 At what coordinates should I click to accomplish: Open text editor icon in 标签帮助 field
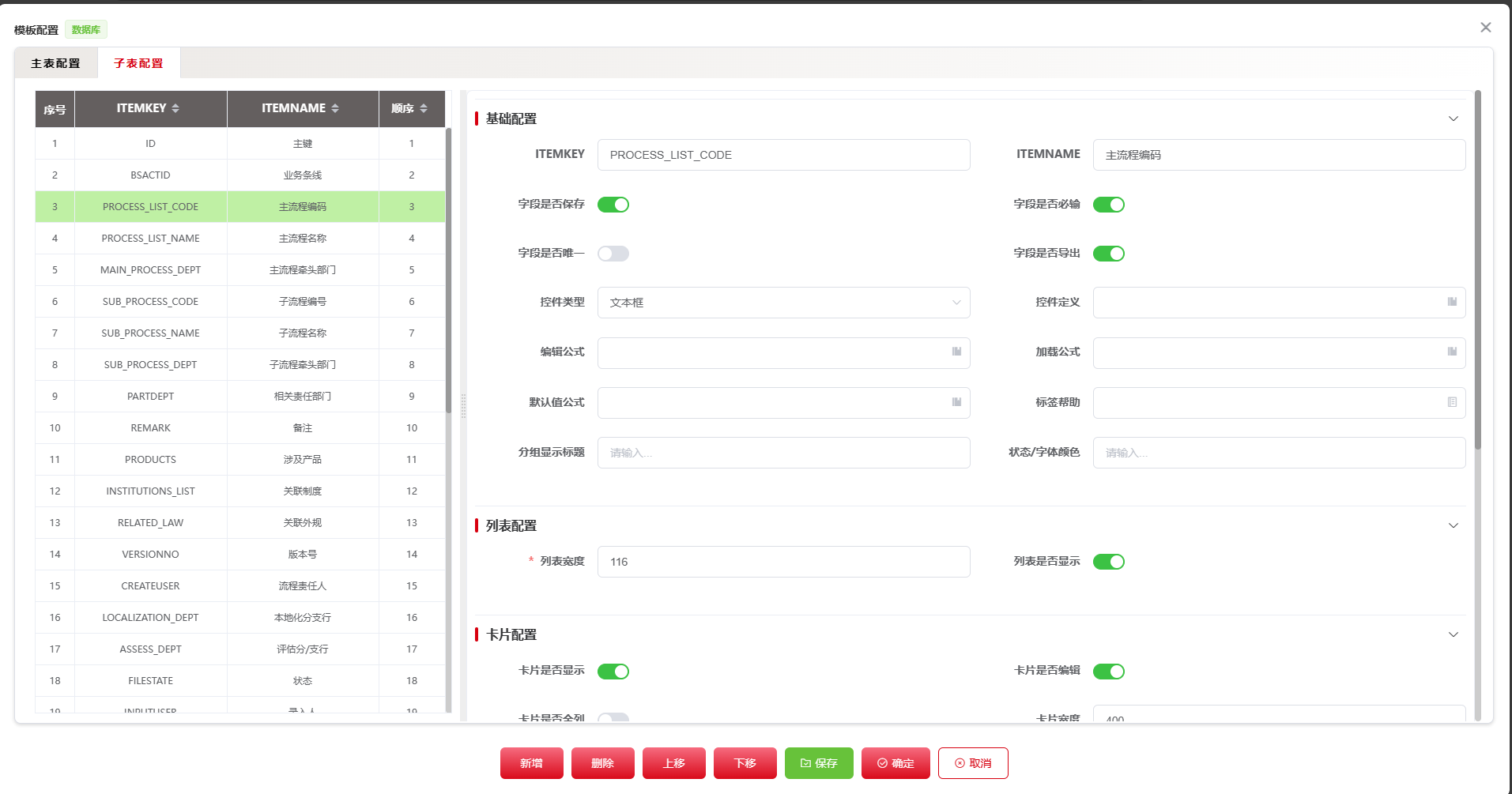(1452, 402)
